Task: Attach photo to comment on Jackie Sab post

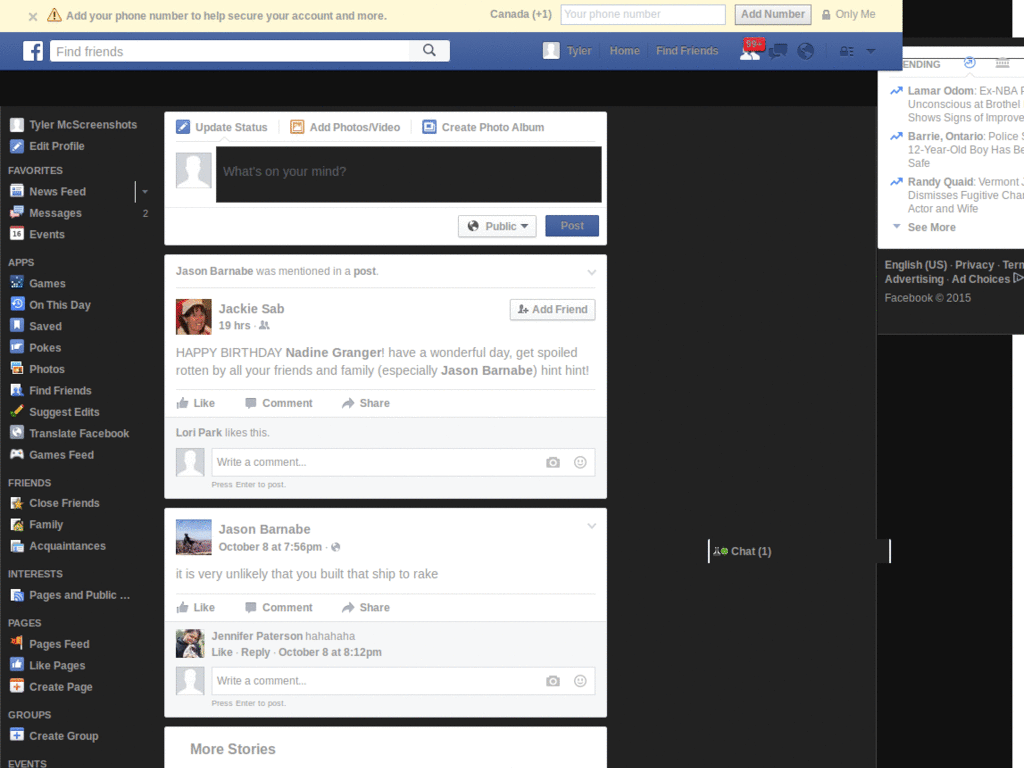Action: point(552,462)
